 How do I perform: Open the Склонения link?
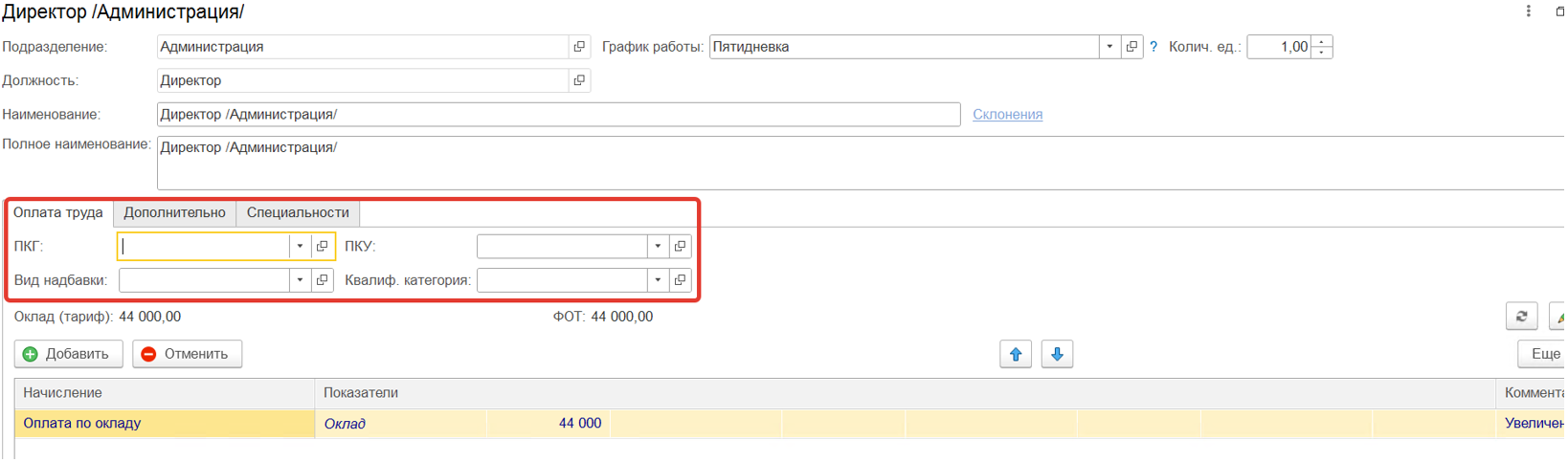1007,115
